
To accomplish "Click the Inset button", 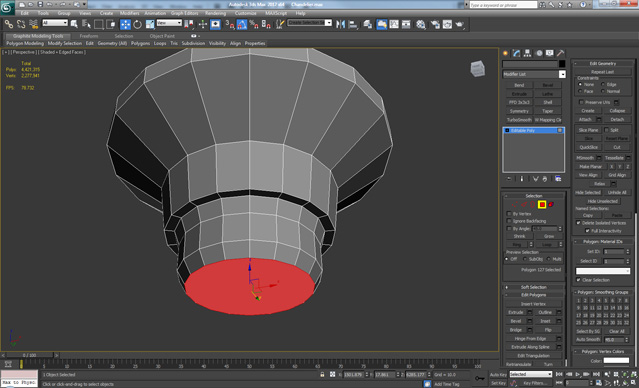I will (x=545, y=321).
